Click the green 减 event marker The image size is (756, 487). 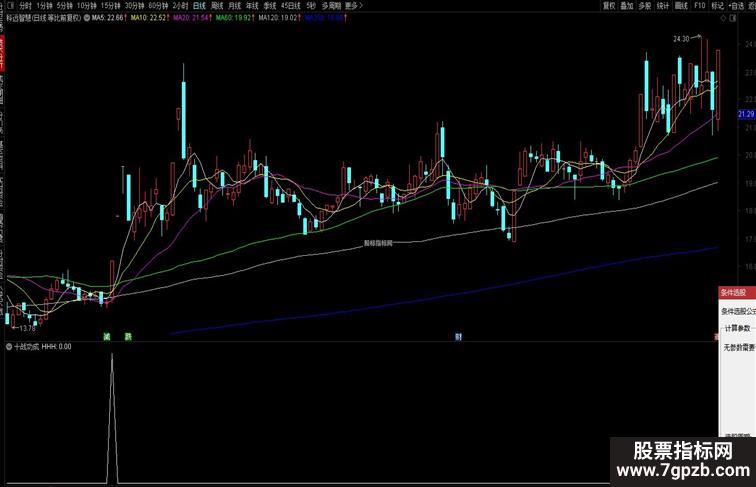[107, 337]
